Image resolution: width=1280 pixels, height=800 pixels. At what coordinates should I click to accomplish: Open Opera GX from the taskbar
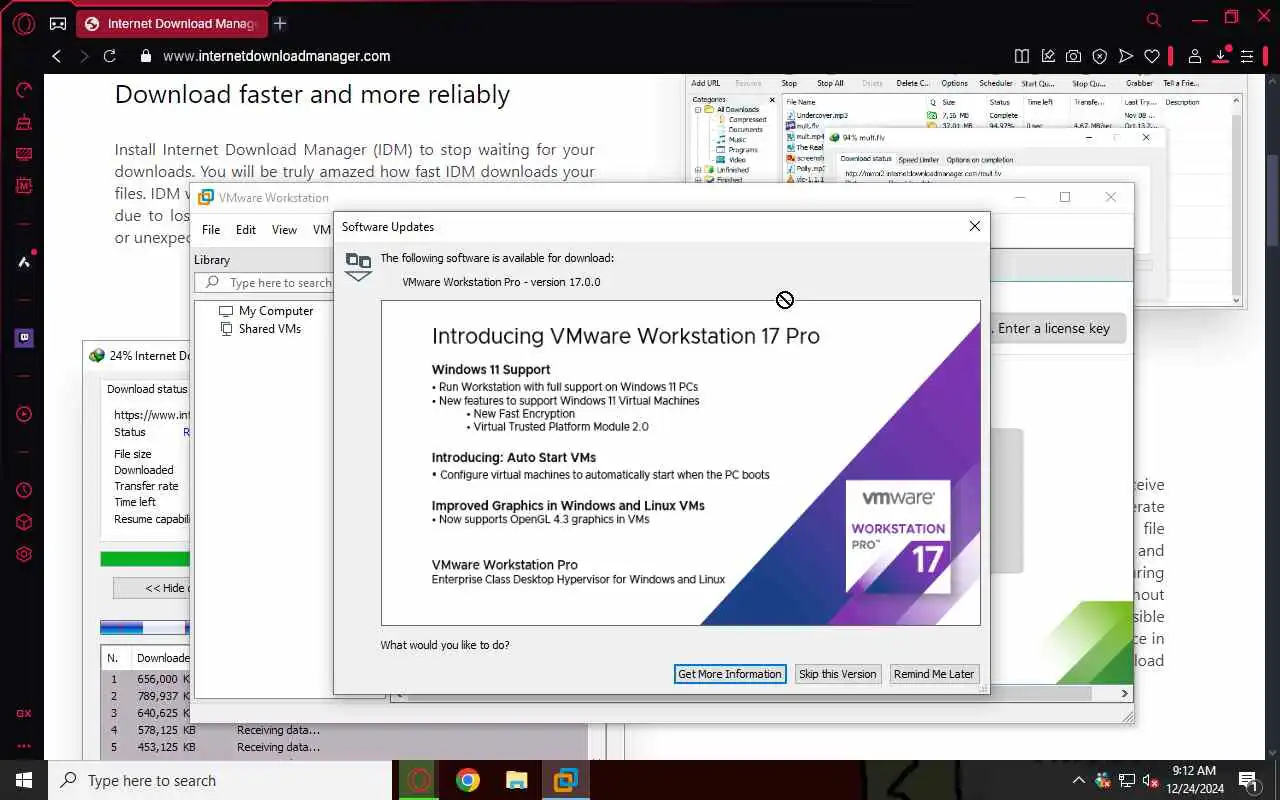[419, 780]
